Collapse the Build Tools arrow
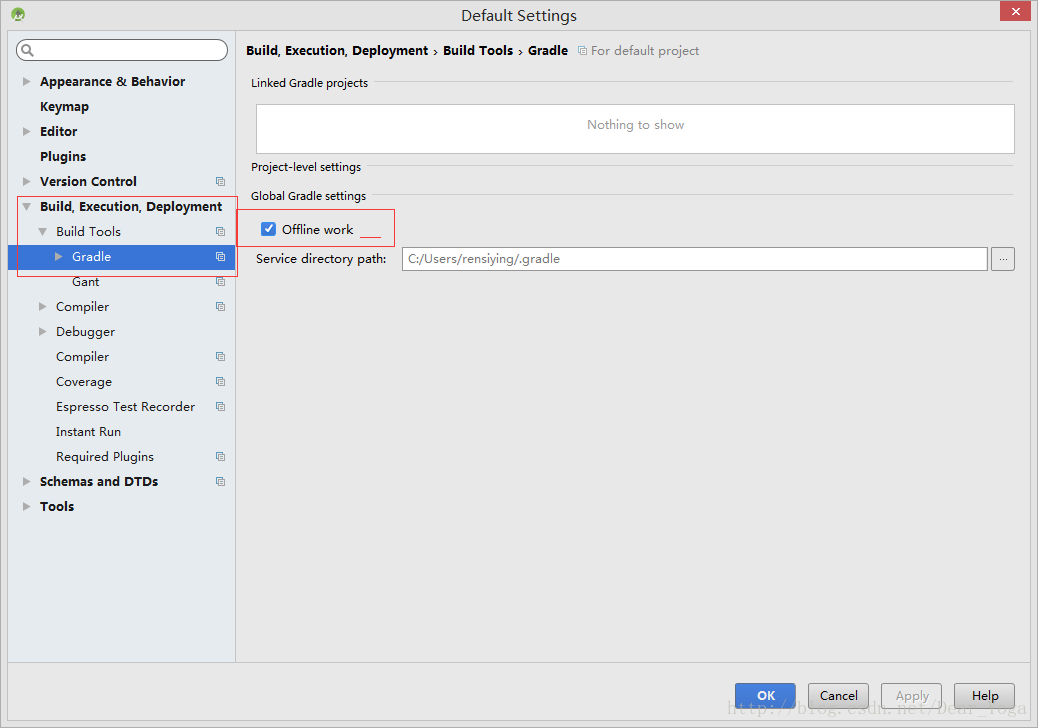1038x728 pixels. 42,232
